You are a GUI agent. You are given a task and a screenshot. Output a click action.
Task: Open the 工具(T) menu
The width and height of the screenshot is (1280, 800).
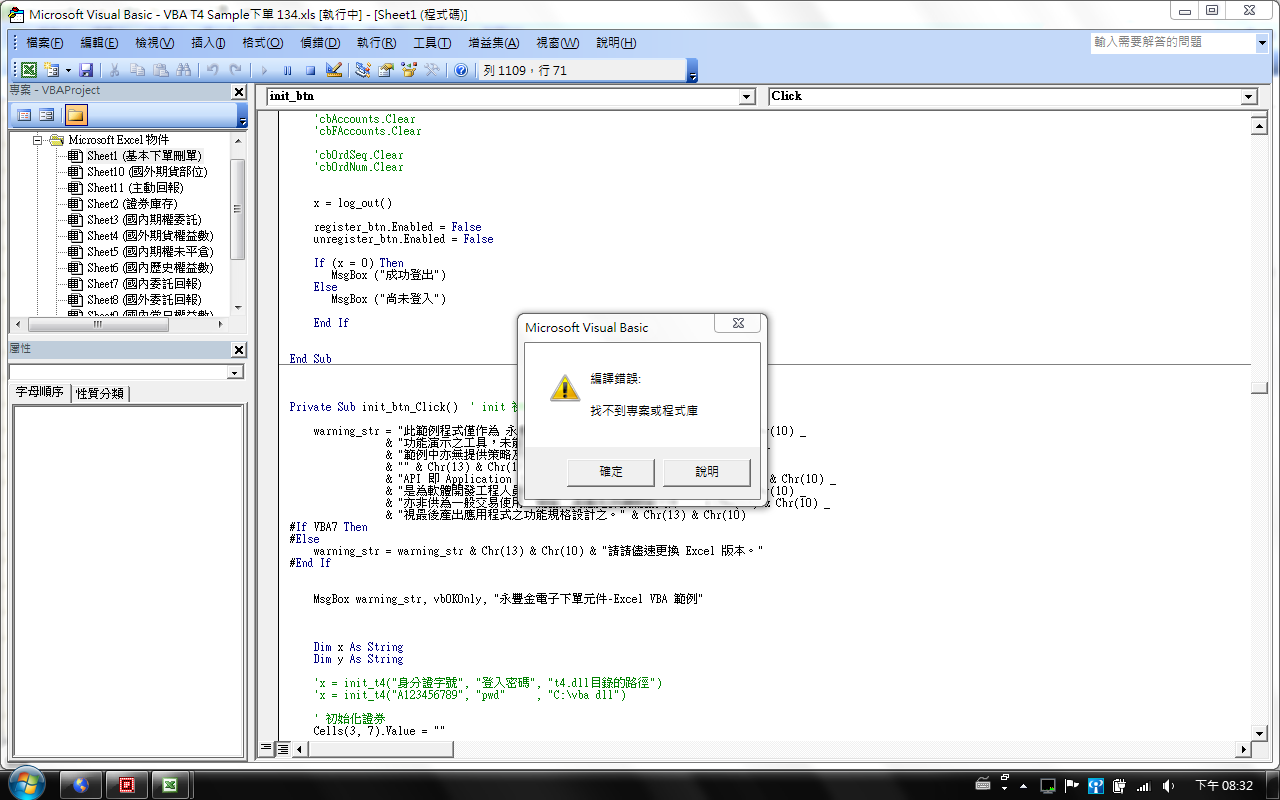coord(432,43)
